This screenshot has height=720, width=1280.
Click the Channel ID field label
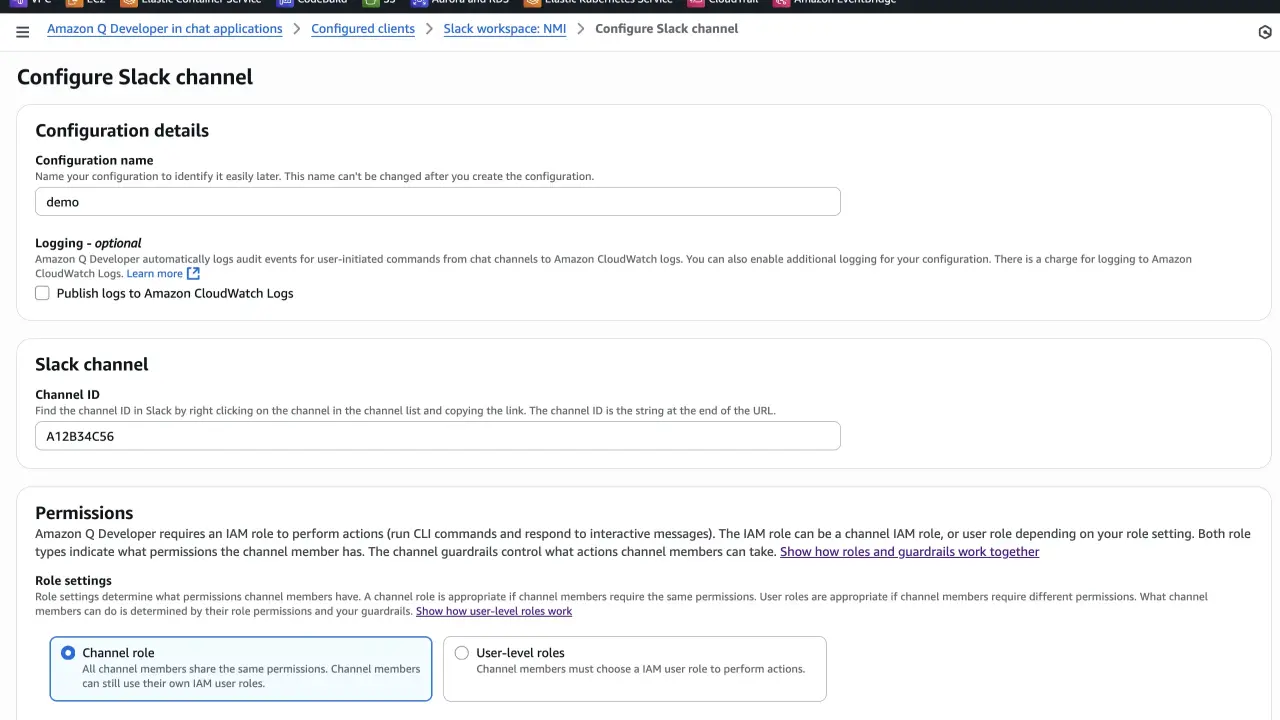click(67, 395)
